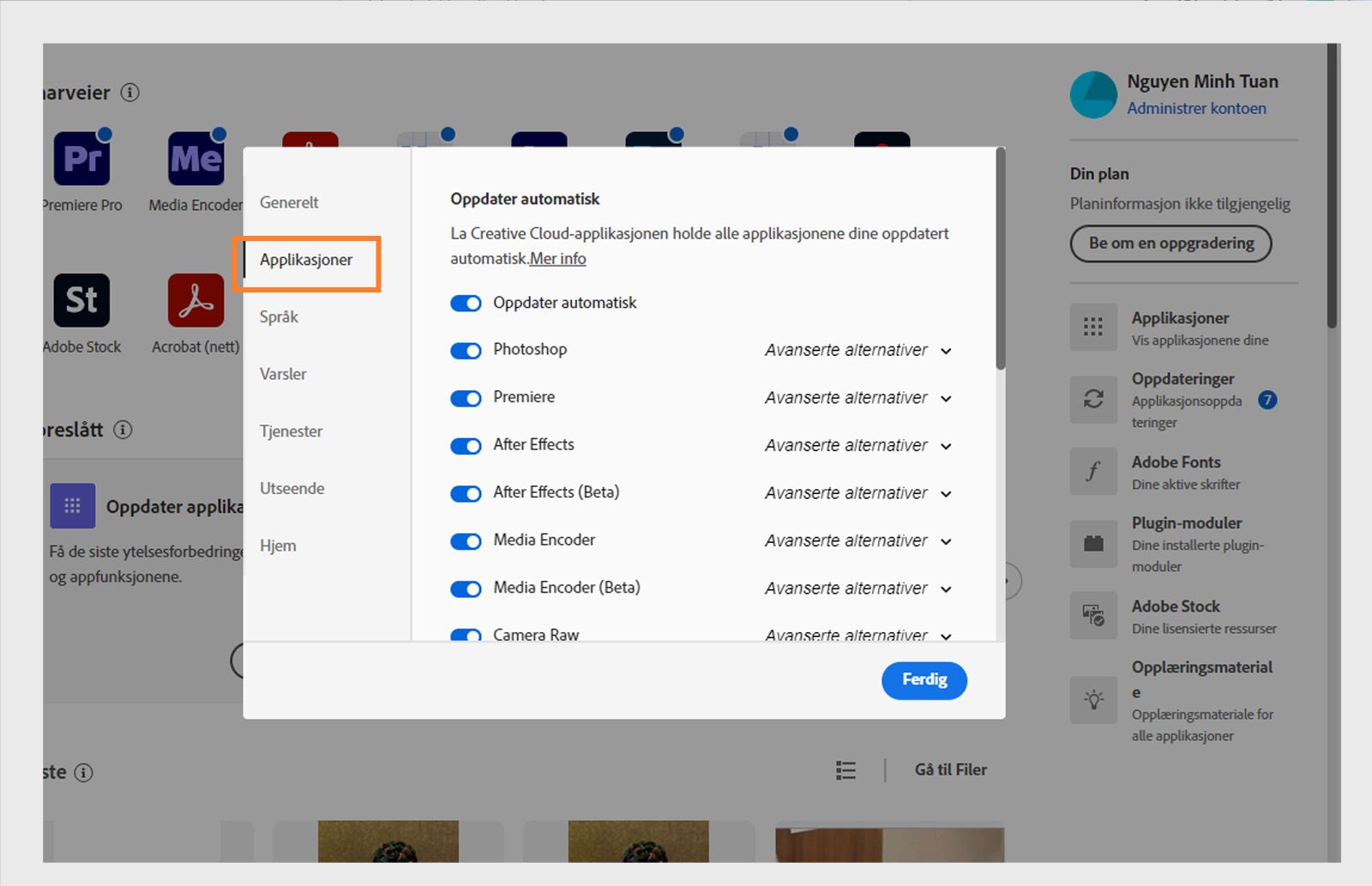1372x886 pixels.
Task: Toggle After Effects (Beta) updates off
Action: point(466,493)
